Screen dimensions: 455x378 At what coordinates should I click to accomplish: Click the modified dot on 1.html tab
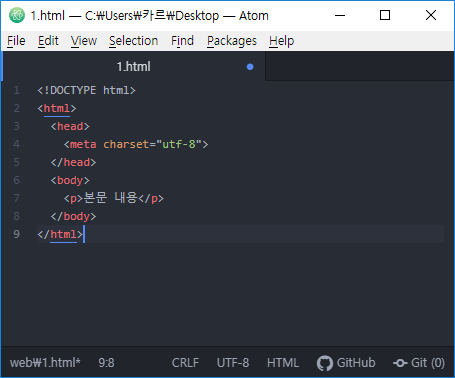coord(250,67)
